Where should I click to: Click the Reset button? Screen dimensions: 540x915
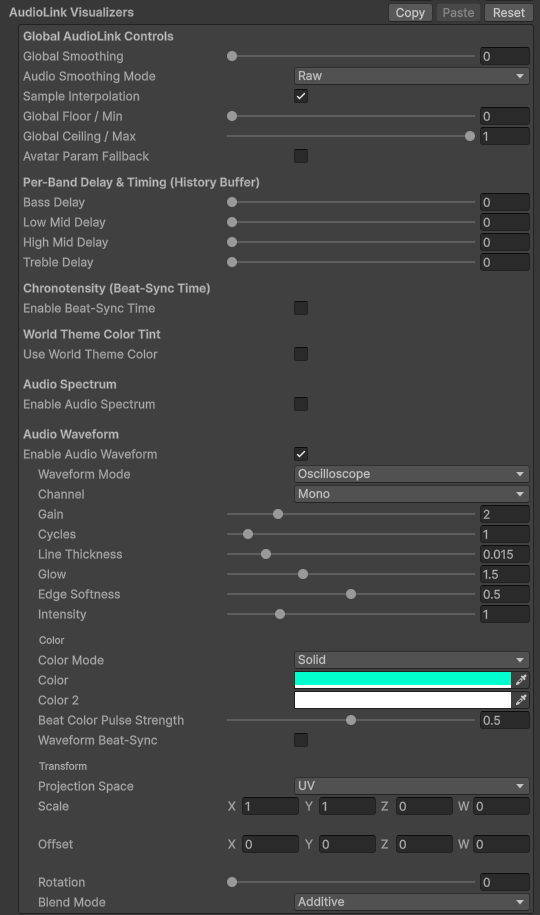pos(508,13)
